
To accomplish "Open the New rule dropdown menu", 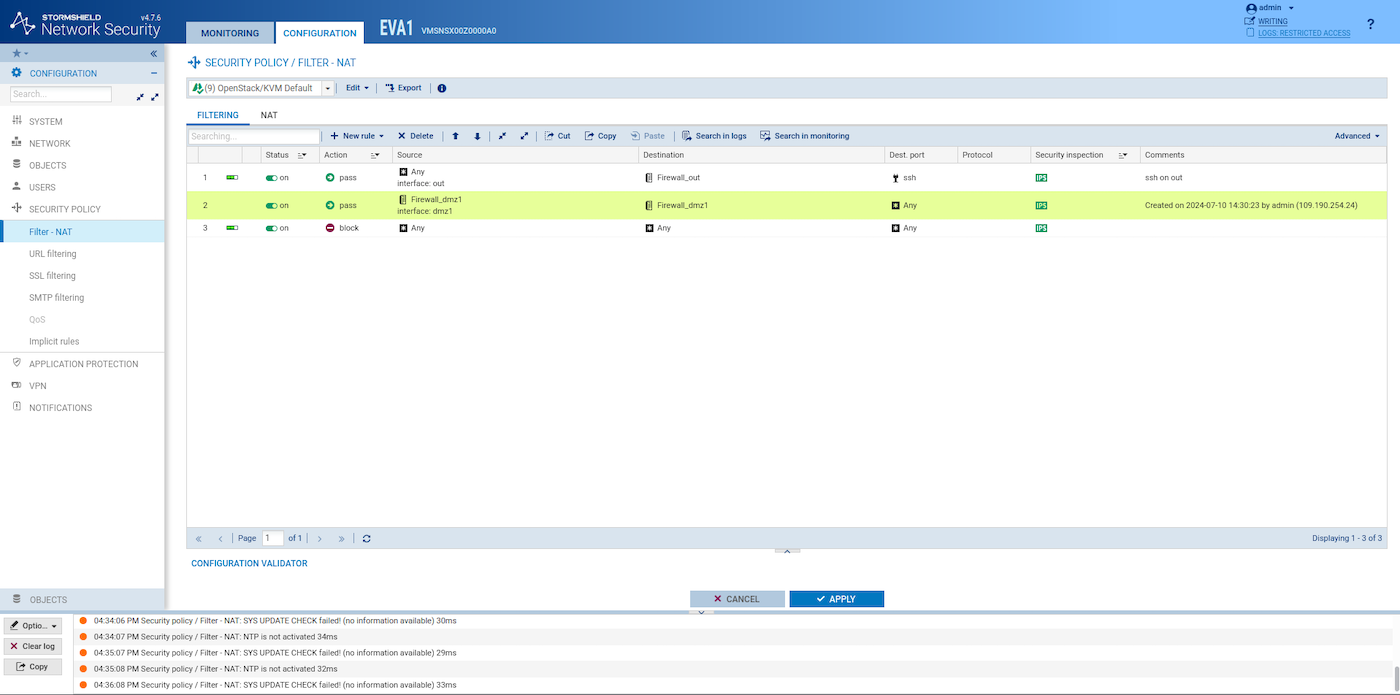I will tap(357, 136).
